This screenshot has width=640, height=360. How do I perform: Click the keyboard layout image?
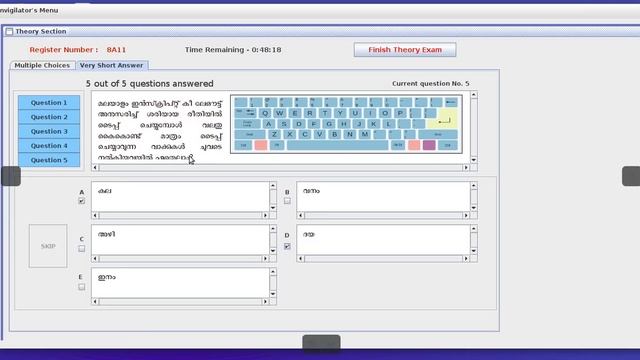click(x=346, y=124)
